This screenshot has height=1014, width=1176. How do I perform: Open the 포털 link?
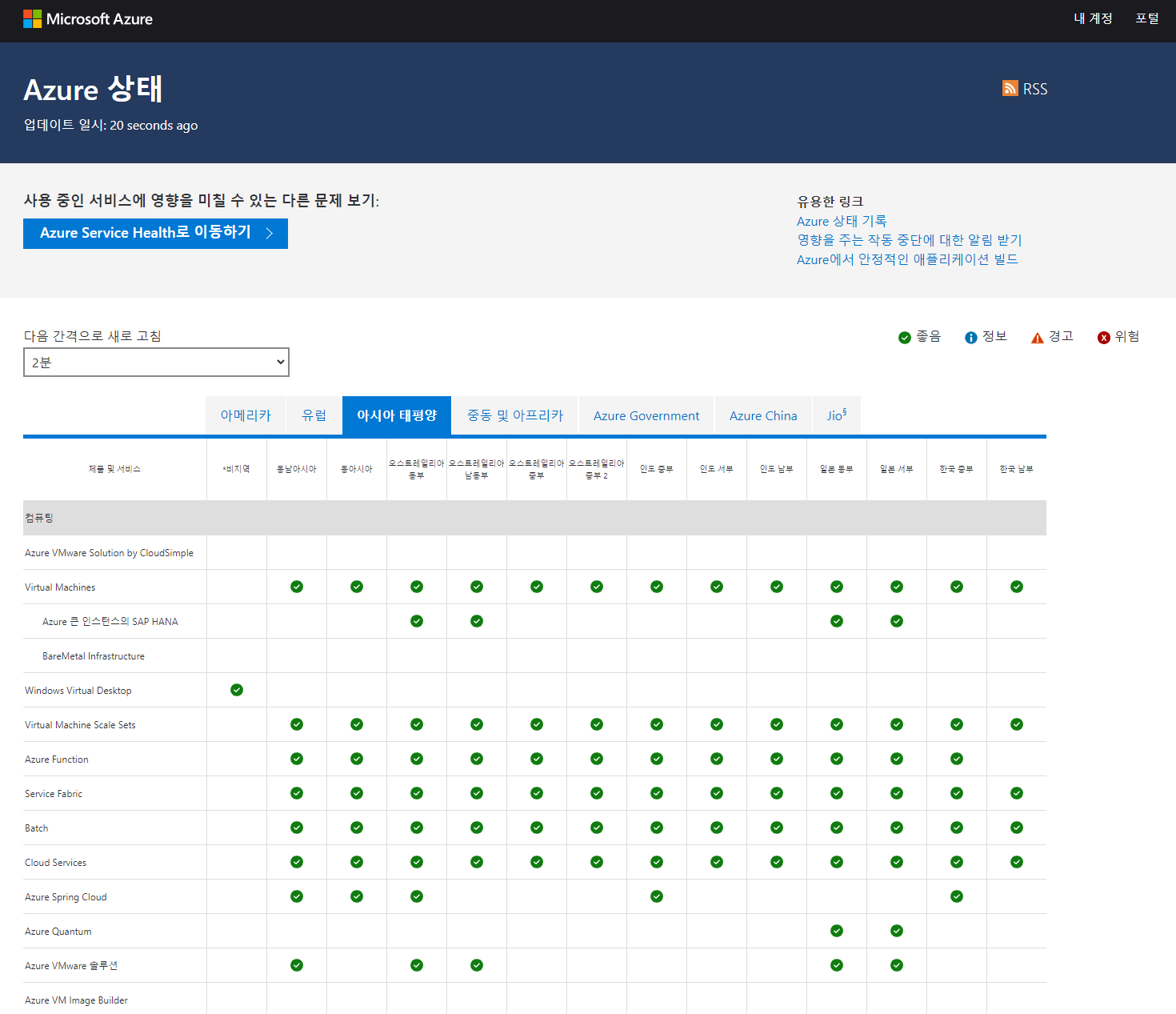(1147, 18)
